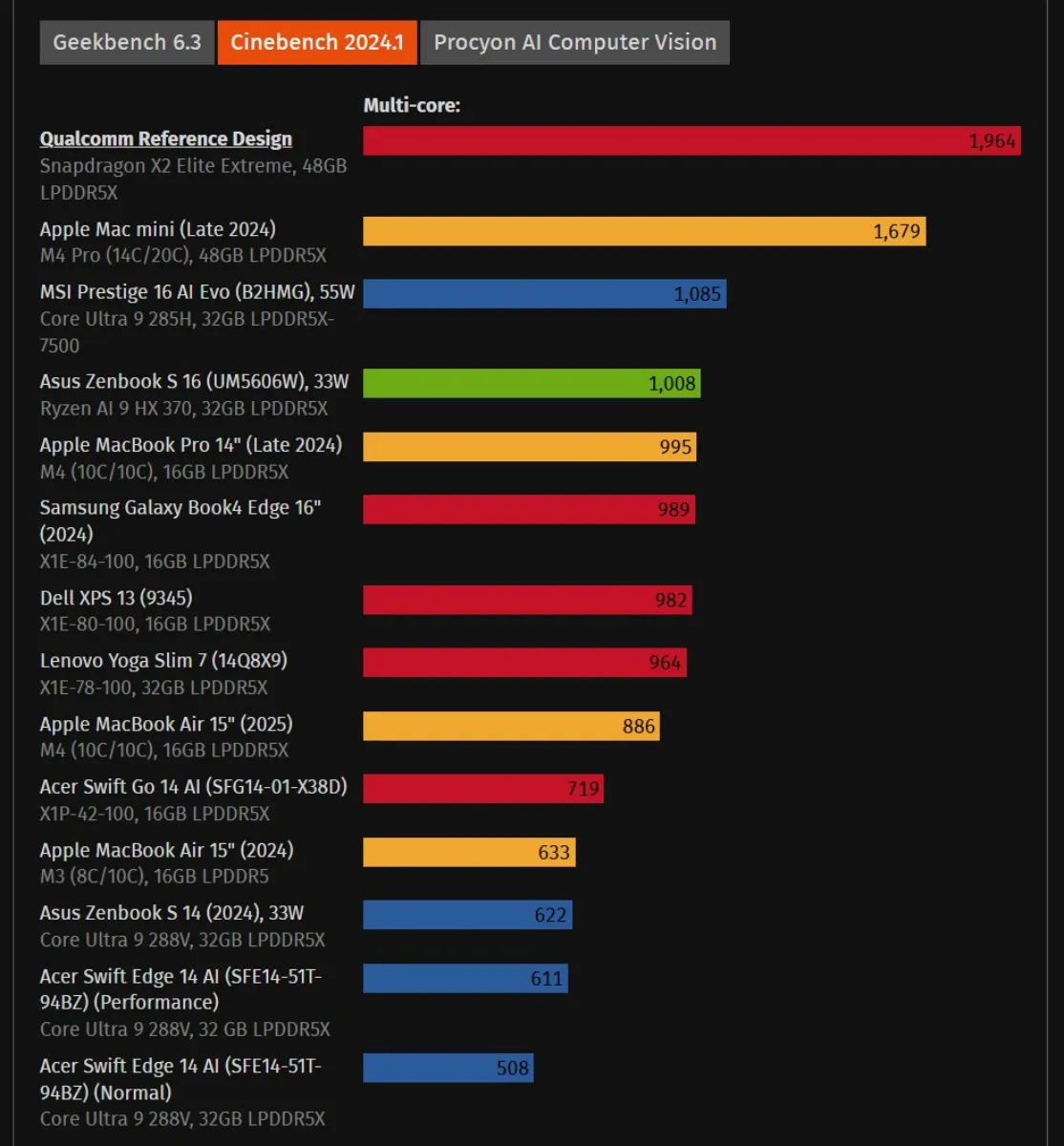Image resolution: width=1064 pixels, height=1146 pixels.
Task: Select the MacBook Air 2025 886 bar
Action: 510,726
